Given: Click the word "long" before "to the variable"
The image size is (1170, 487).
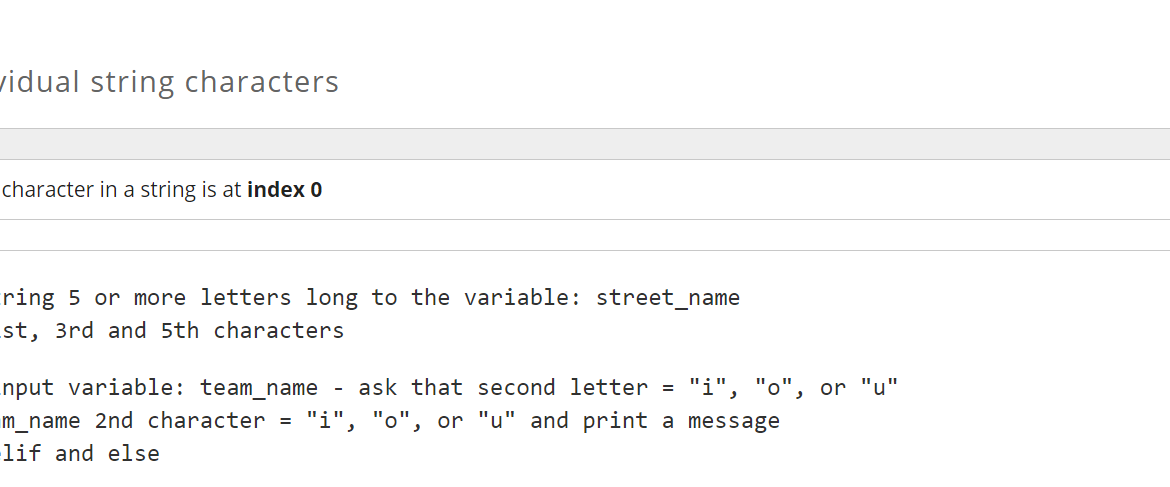Looking at the screenshot, I should [331, 298].
